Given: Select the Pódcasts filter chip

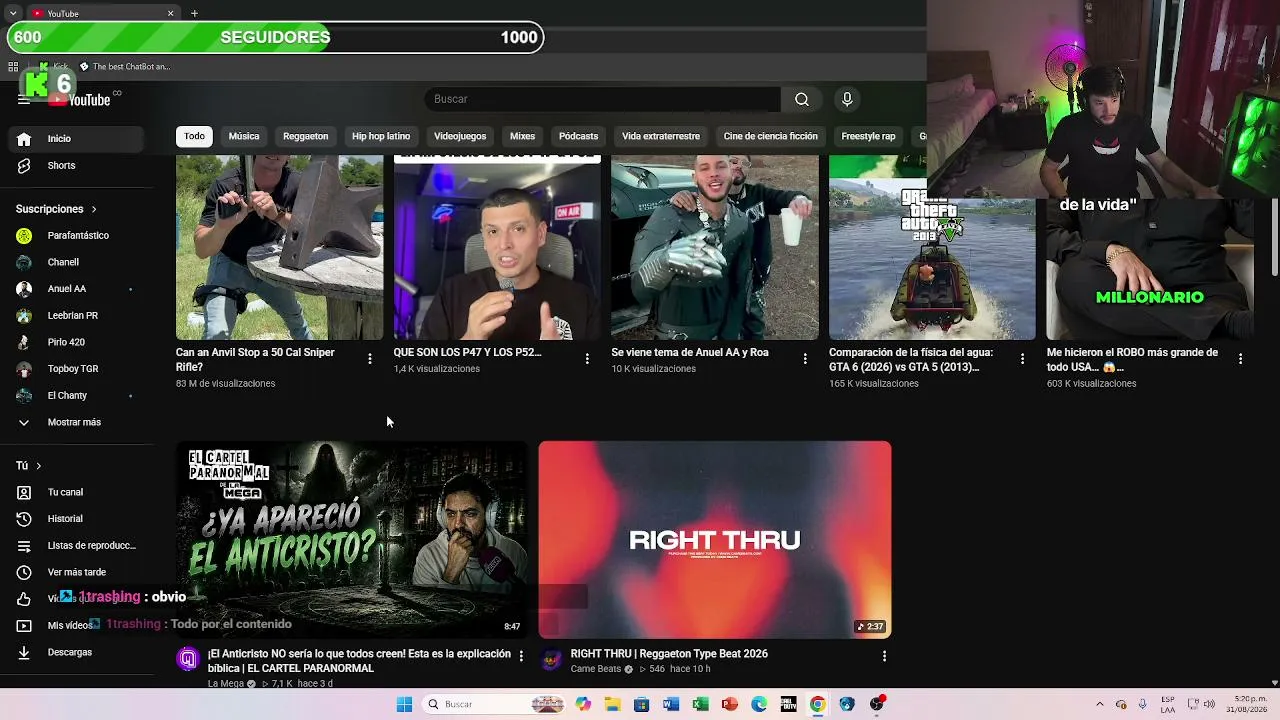Looking at the screenshot, I should 578,136.
